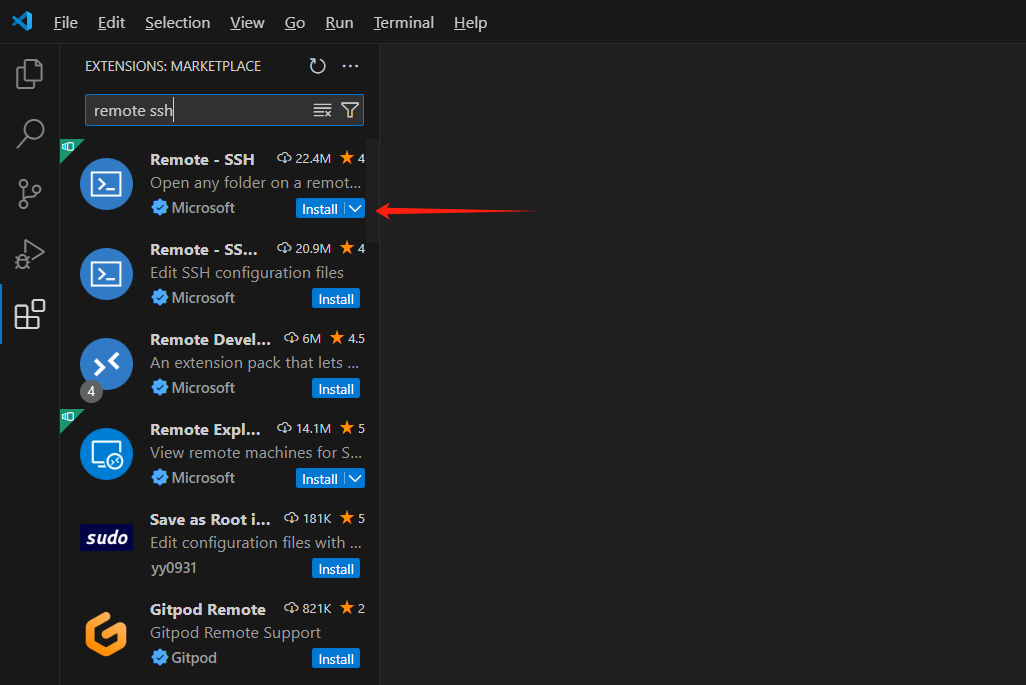Open the extensions filter funnel

[x=349, y=110]
